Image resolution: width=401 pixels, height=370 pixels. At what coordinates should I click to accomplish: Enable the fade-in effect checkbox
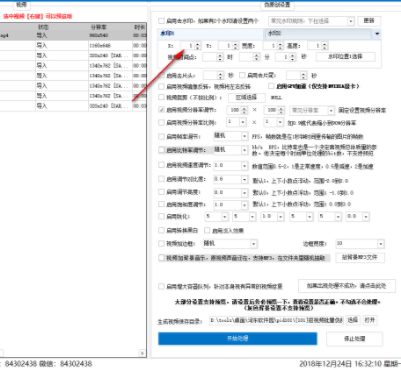point(207,230)
